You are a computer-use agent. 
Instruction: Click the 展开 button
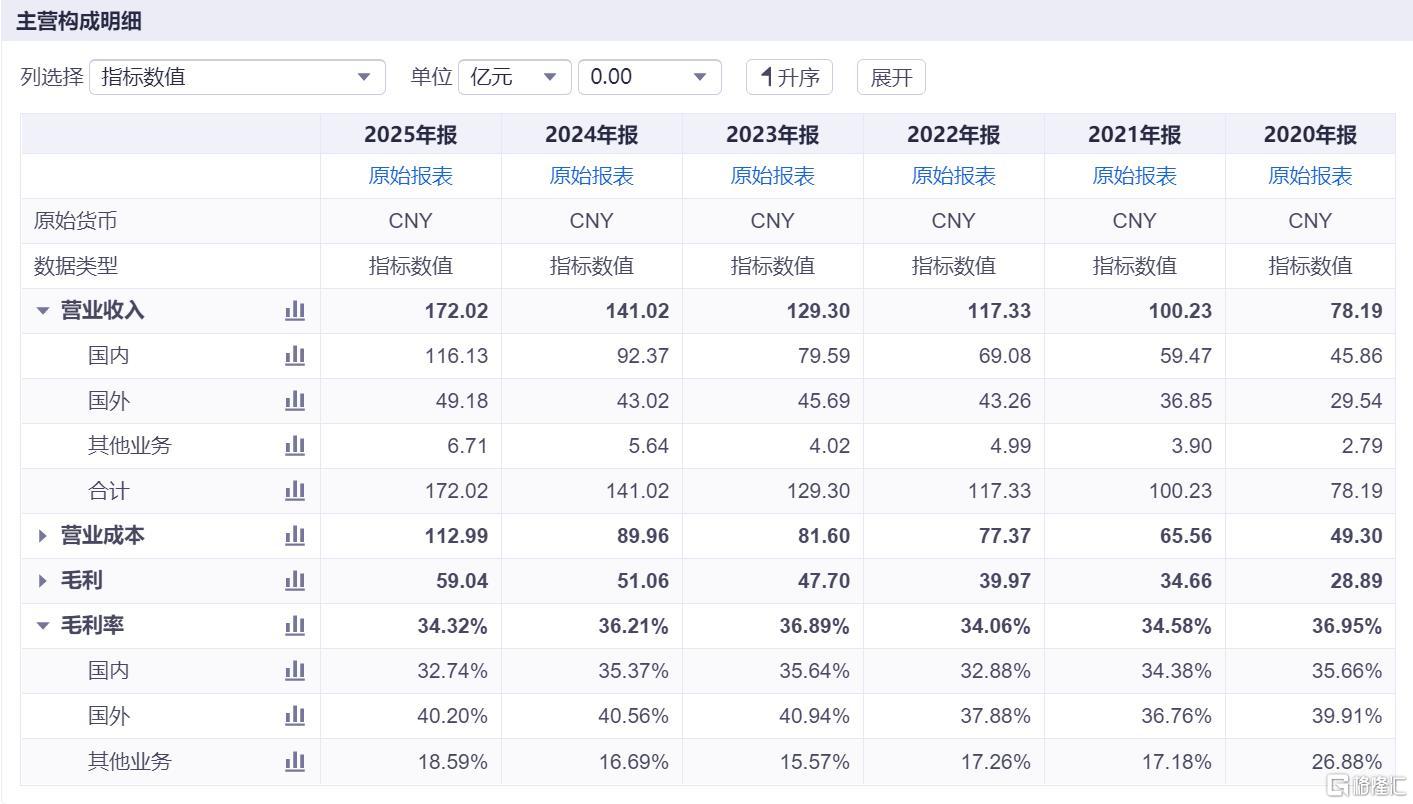coord(891,77)
